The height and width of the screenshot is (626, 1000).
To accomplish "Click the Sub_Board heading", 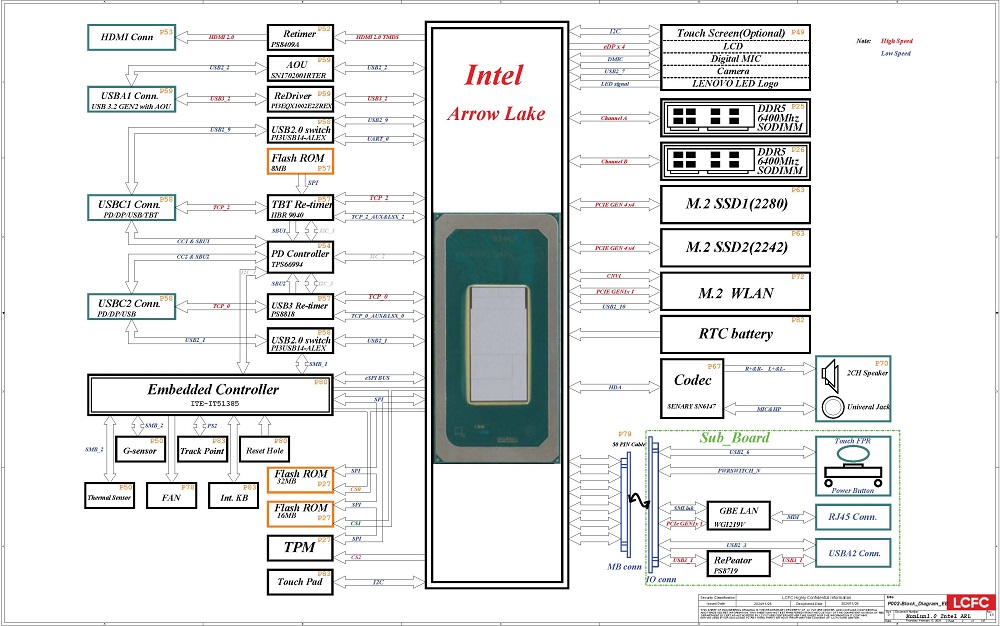I will pyautogui.click(x=735, y=438).
